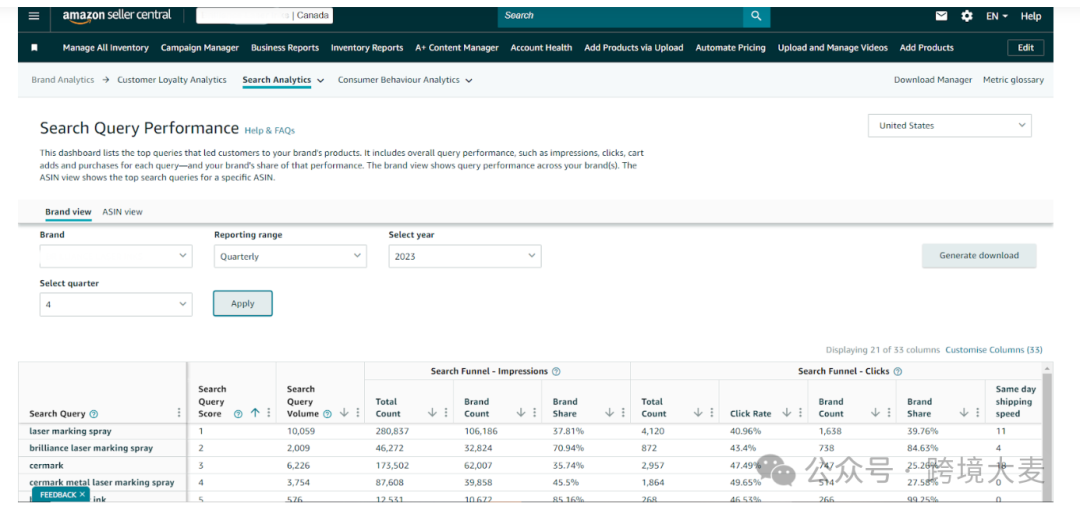Sort Clicks Brand Count column arrow

875,413
